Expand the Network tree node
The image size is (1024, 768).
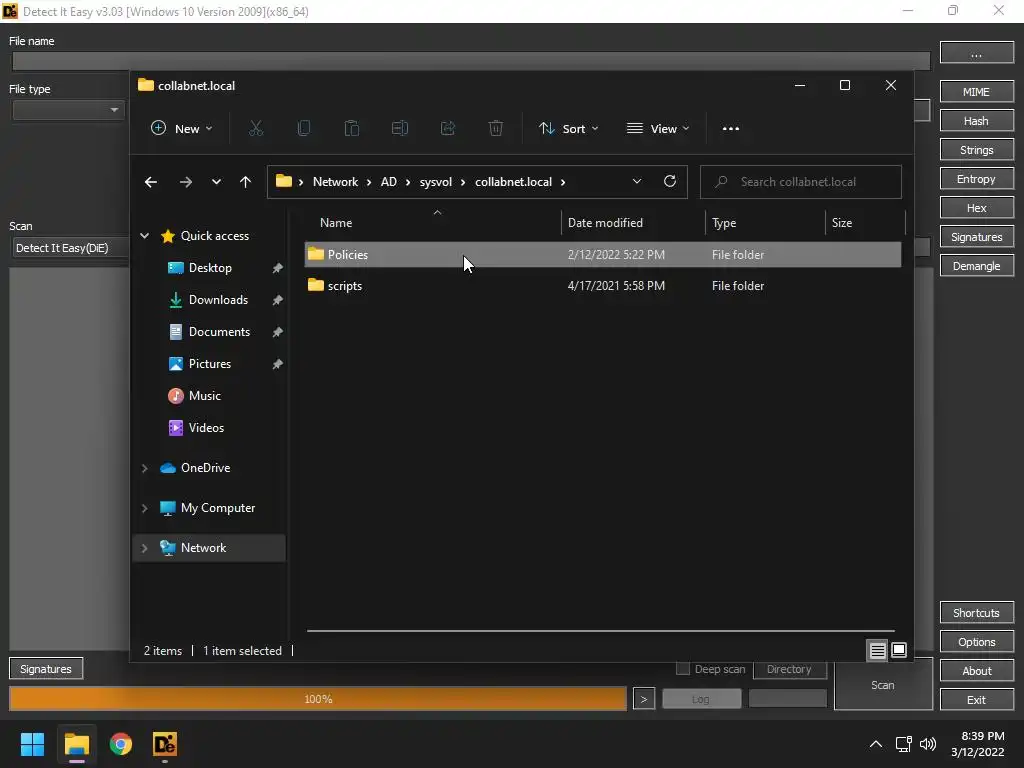(x=145, y=548)
